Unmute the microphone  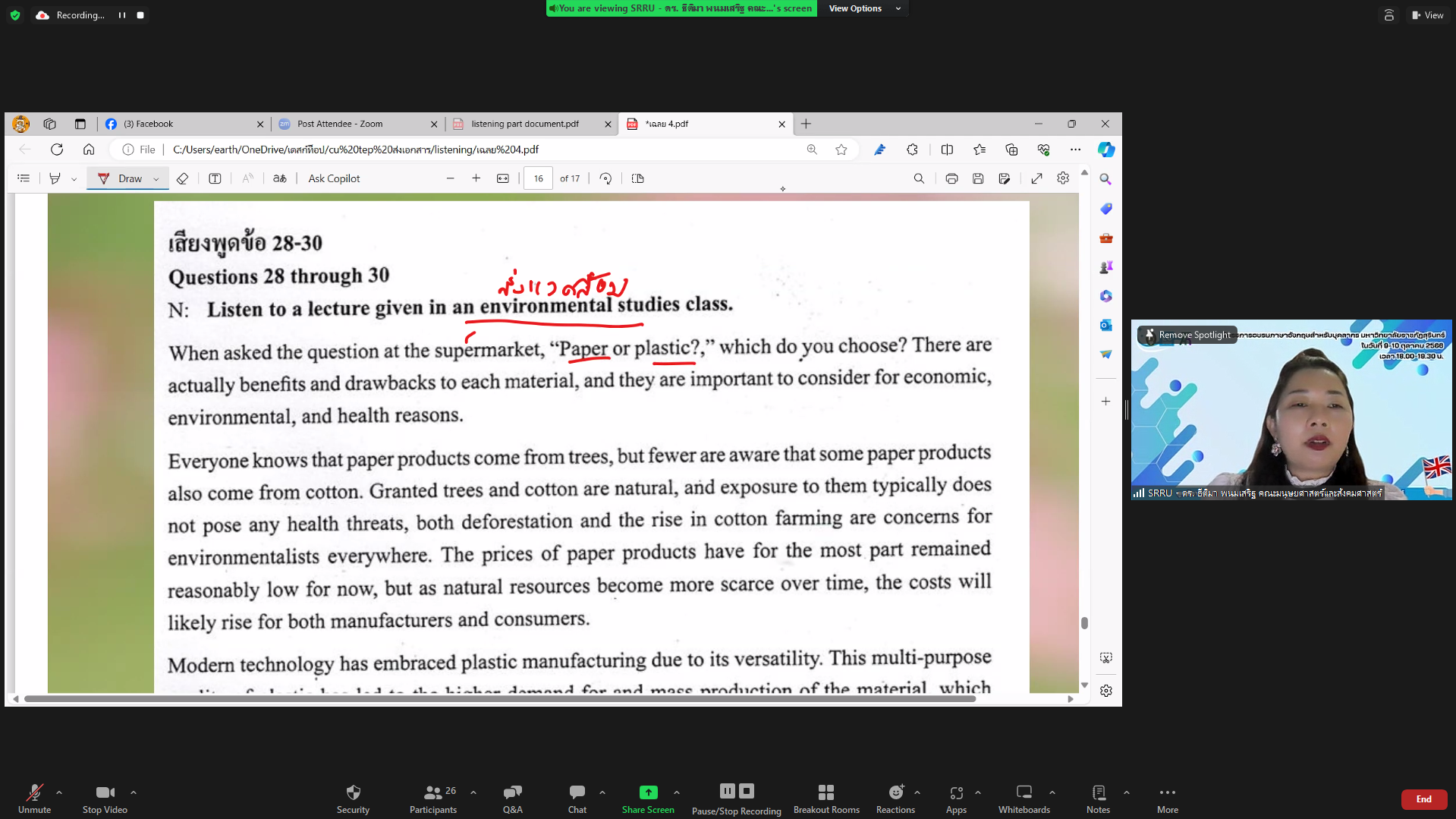[34, 799]
